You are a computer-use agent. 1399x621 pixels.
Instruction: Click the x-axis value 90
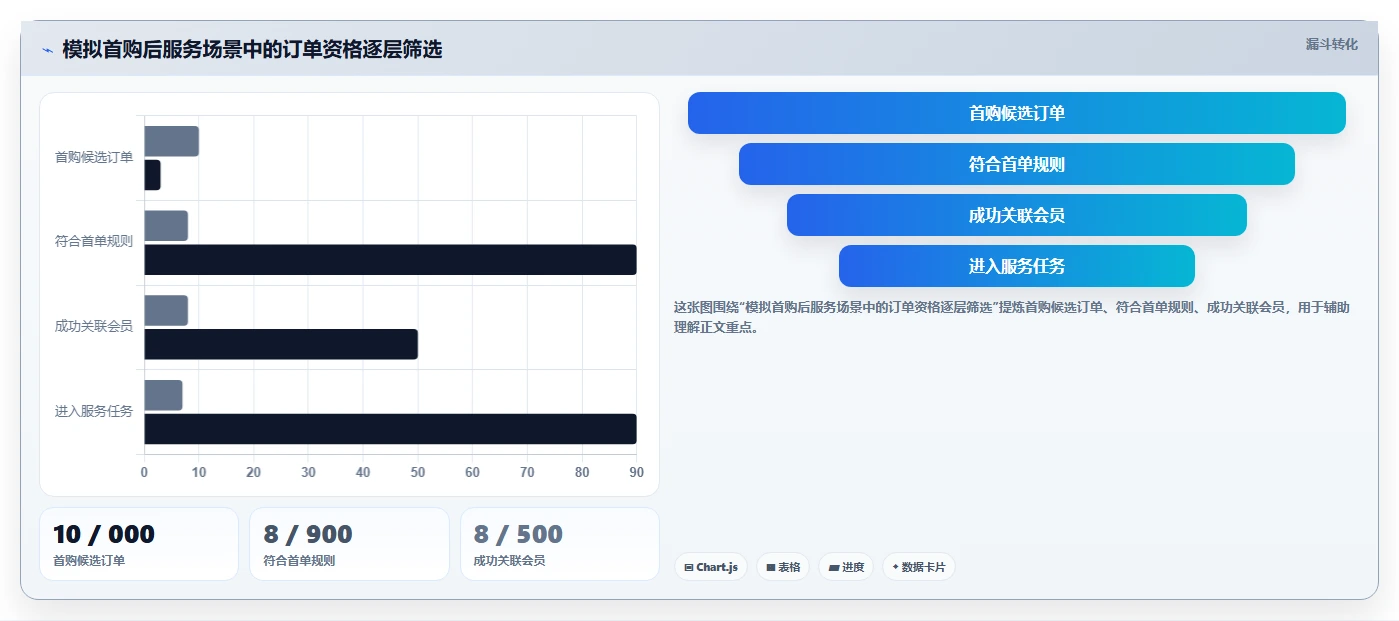[636, 473]
